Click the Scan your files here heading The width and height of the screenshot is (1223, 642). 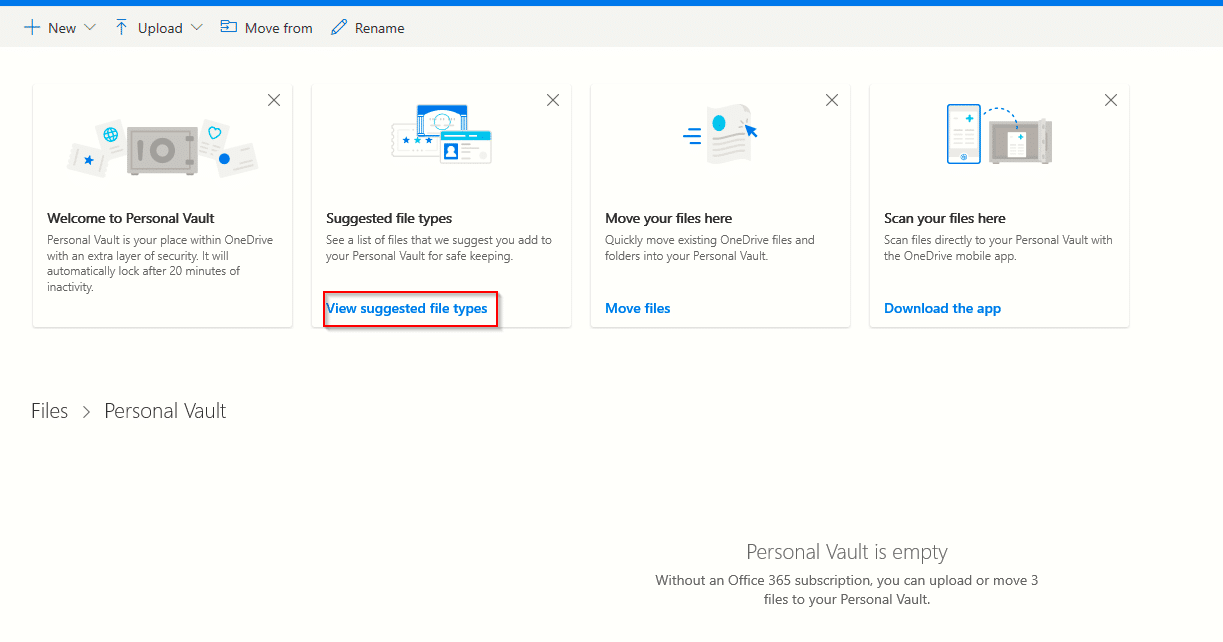tap(945, 218)
